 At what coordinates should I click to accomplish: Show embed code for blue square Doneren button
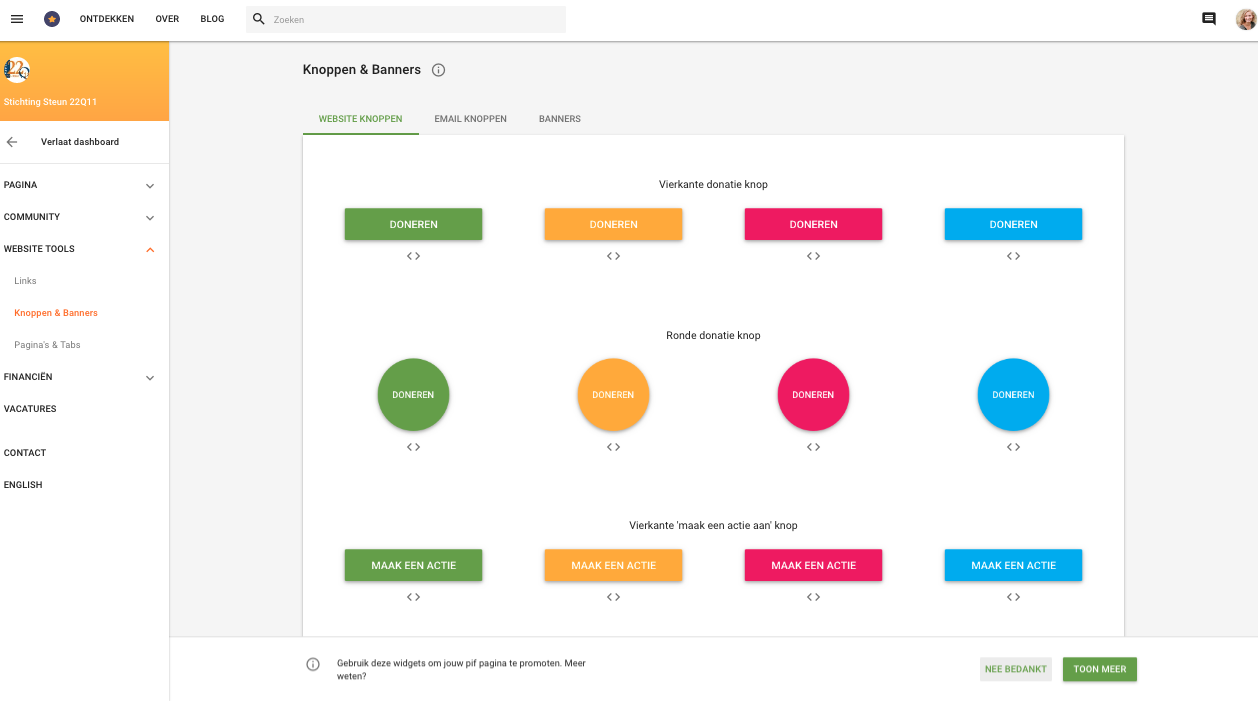click(1013, 256)
